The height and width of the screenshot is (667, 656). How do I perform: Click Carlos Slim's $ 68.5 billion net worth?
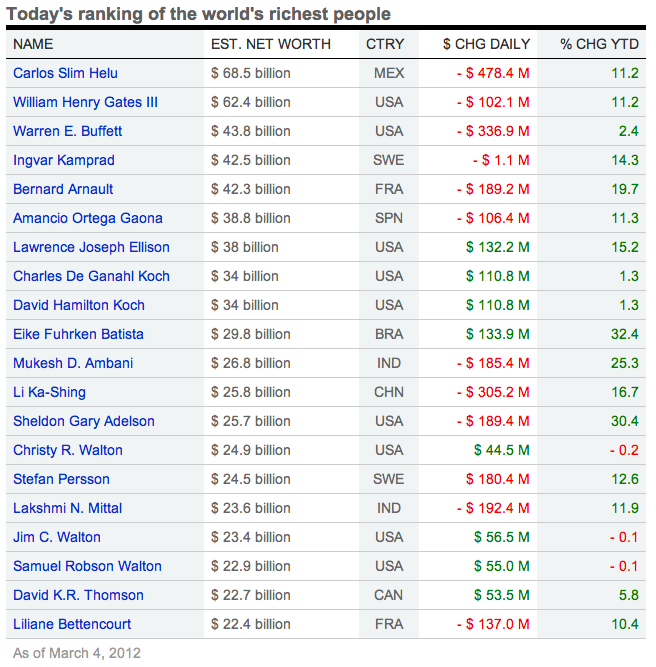251,73
